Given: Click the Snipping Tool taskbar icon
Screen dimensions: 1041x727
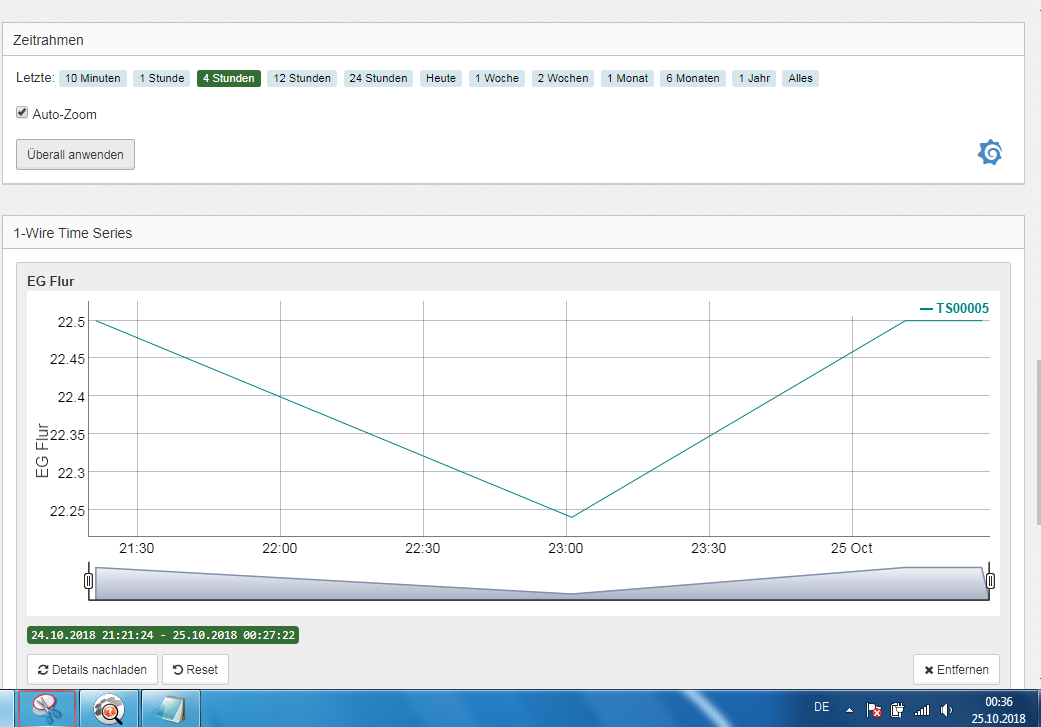Looking at the screenshot, I should (x=46, y=708).
